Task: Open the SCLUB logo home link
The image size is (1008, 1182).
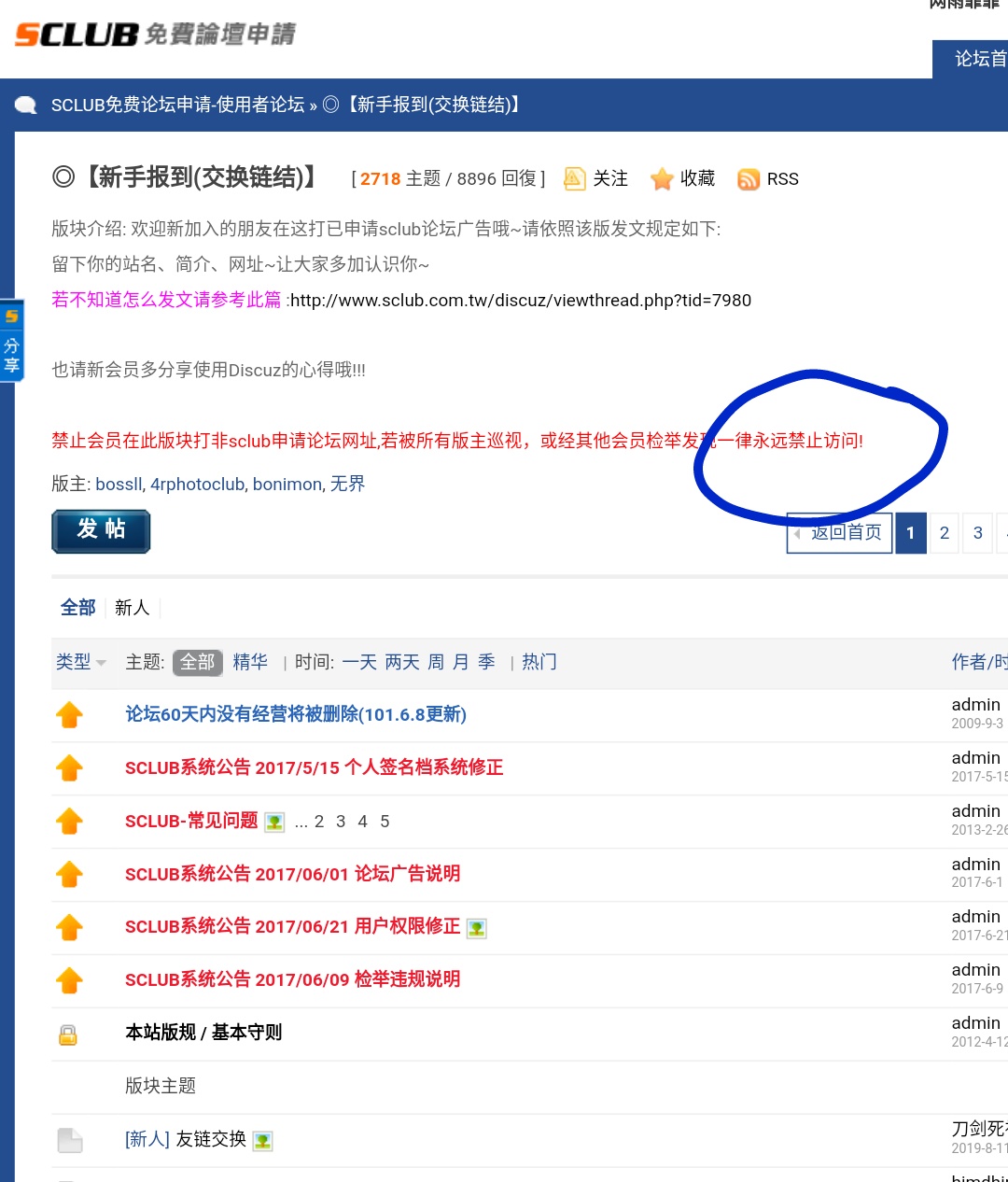Action: [x=155, y=35]
